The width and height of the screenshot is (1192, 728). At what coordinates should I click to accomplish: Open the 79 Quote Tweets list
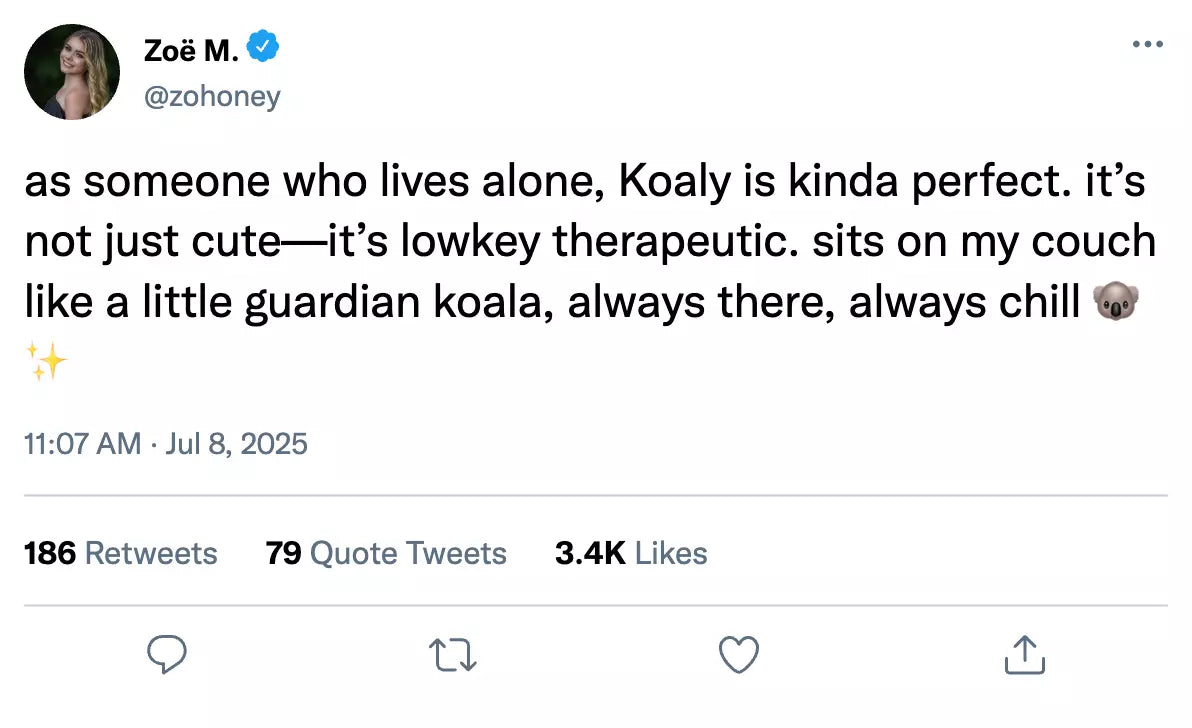coord(386,553)
